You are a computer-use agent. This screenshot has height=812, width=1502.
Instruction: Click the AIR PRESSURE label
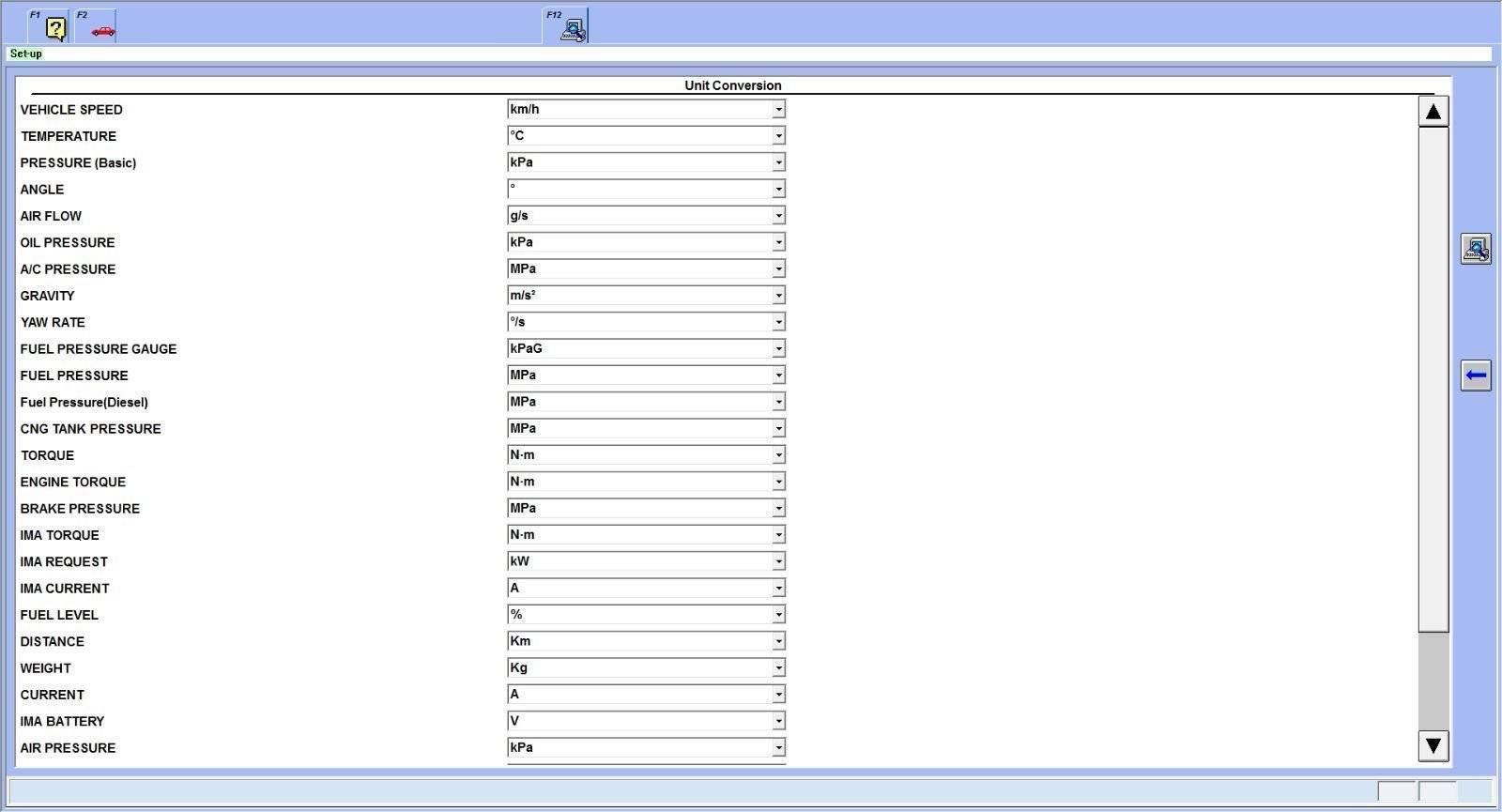68,748
